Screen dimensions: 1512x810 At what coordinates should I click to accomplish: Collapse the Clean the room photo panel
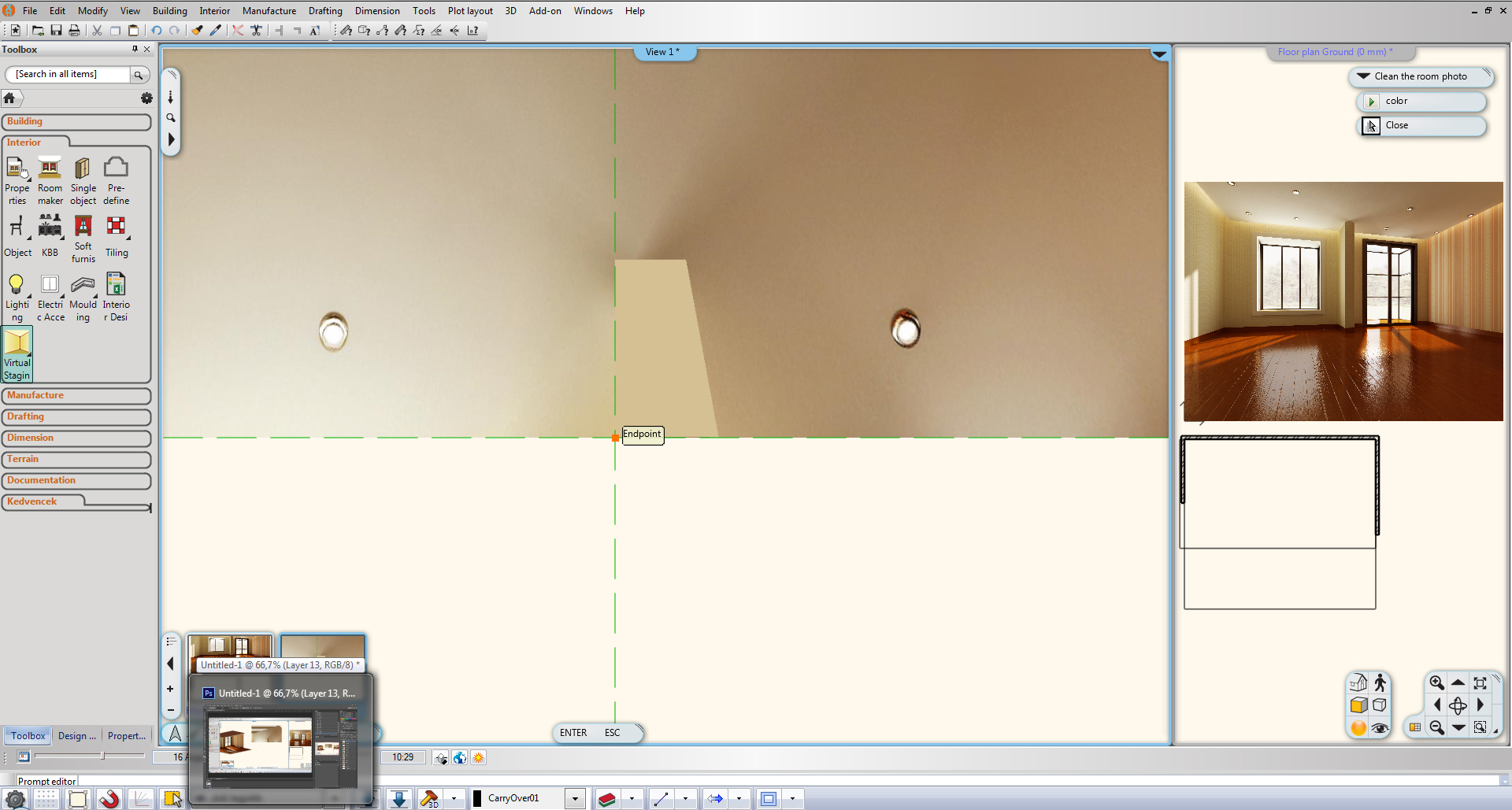tap(1363, 76)
